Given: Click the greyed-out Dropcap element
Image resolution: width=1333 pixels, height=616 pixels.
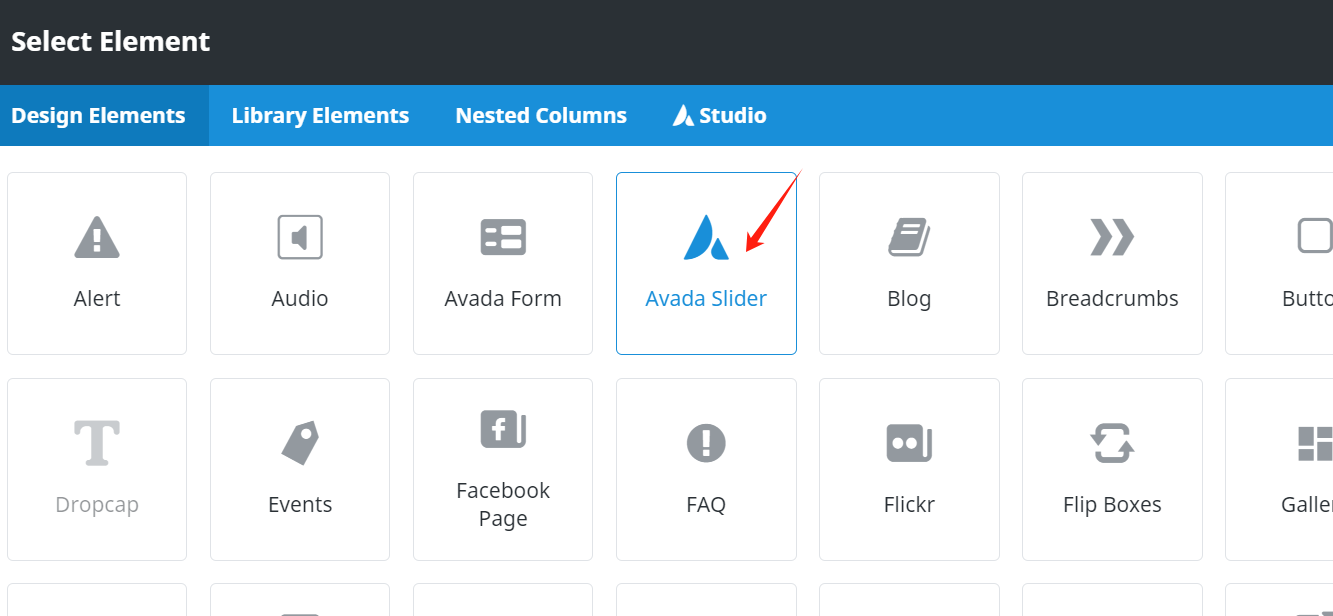Looking at the screenshot, I should point(96,469).
